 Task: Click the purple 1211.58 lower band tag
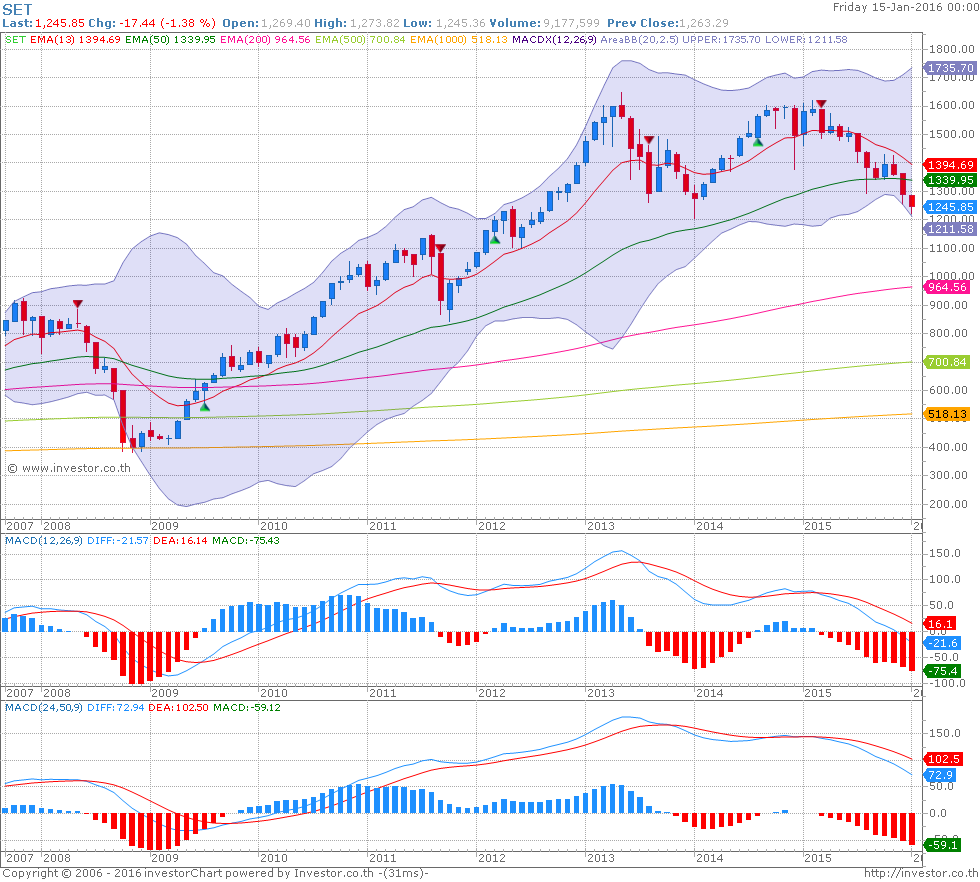pos(951,229)
